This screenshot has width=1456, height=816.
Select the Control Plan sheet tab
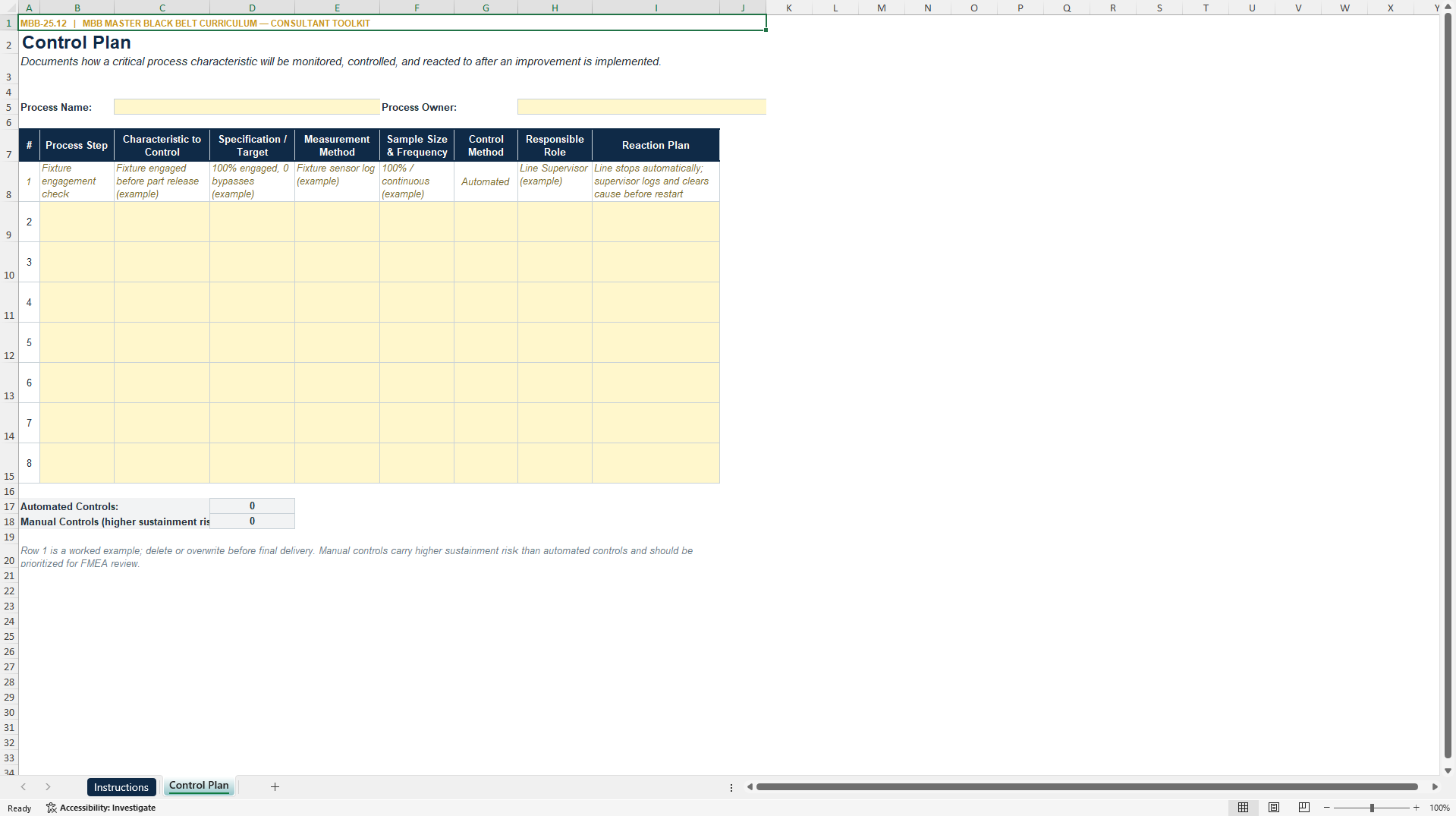[x=199, y=786]
